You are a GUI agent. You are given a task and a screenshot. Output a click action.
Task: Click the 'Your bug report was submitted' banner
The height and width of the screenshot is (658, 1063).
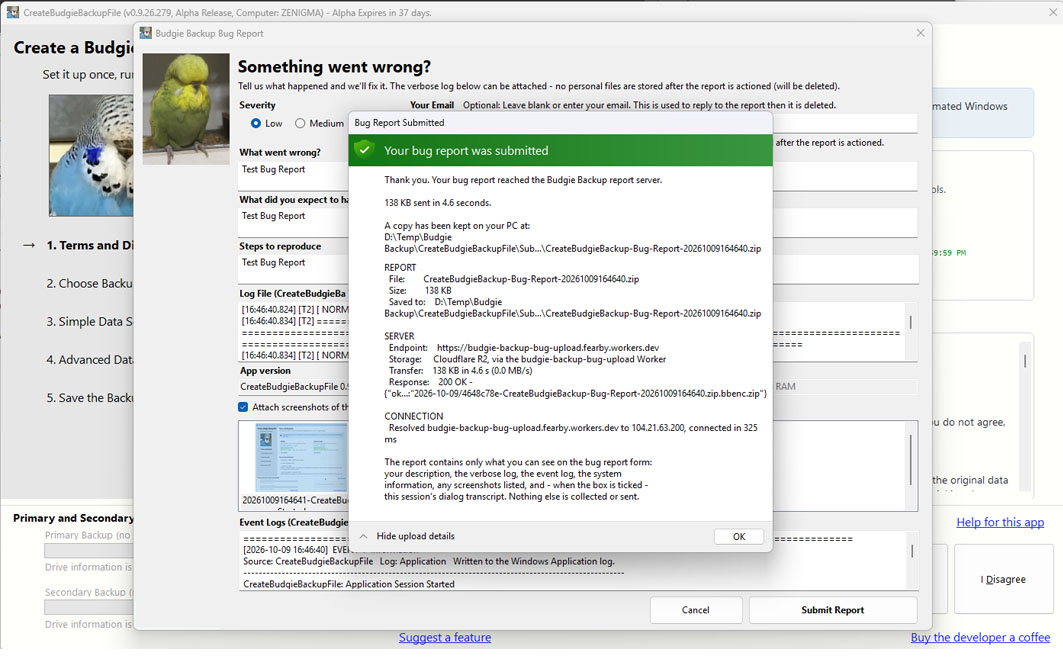(561, 150)
